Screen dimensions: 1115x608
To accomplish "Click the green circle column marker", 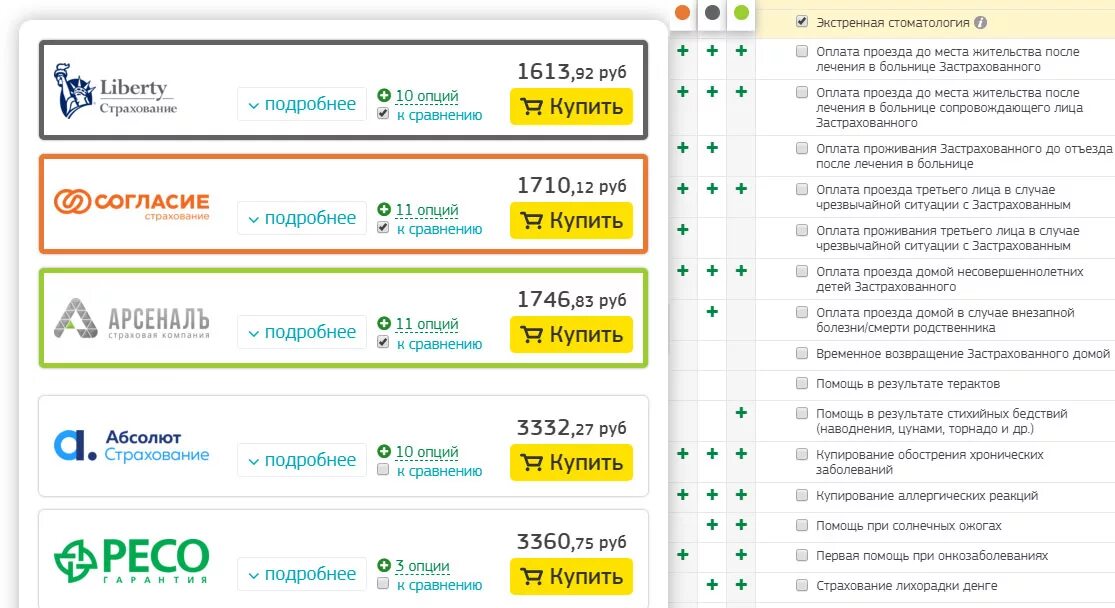I will (741, 12).
